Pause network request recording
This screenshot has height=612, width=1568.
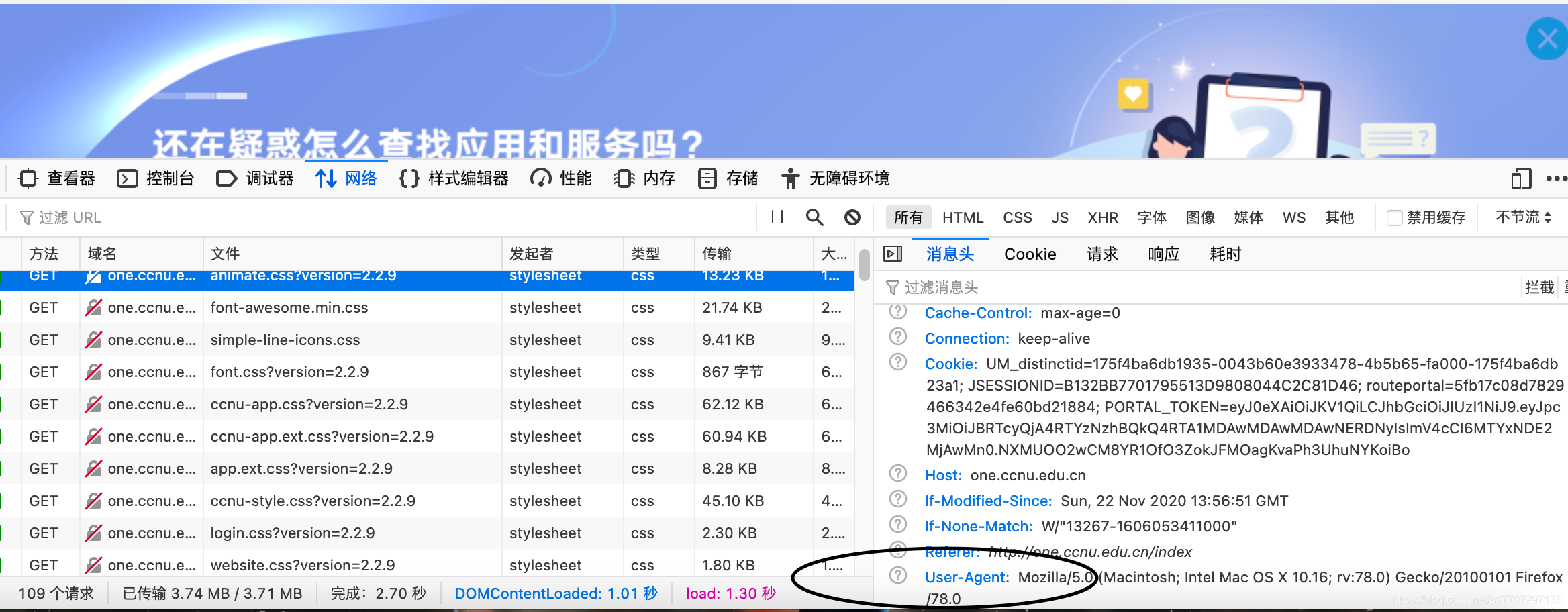777,217
